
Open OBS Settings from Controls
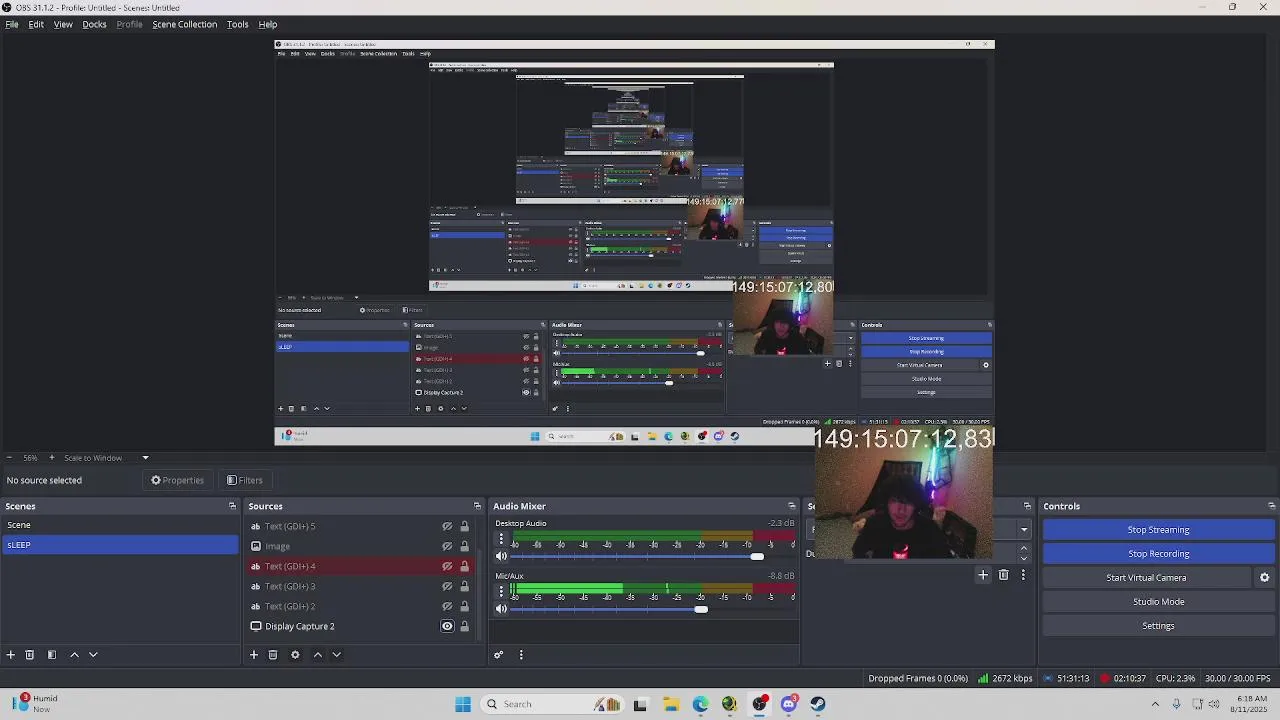click(1158, 626)
